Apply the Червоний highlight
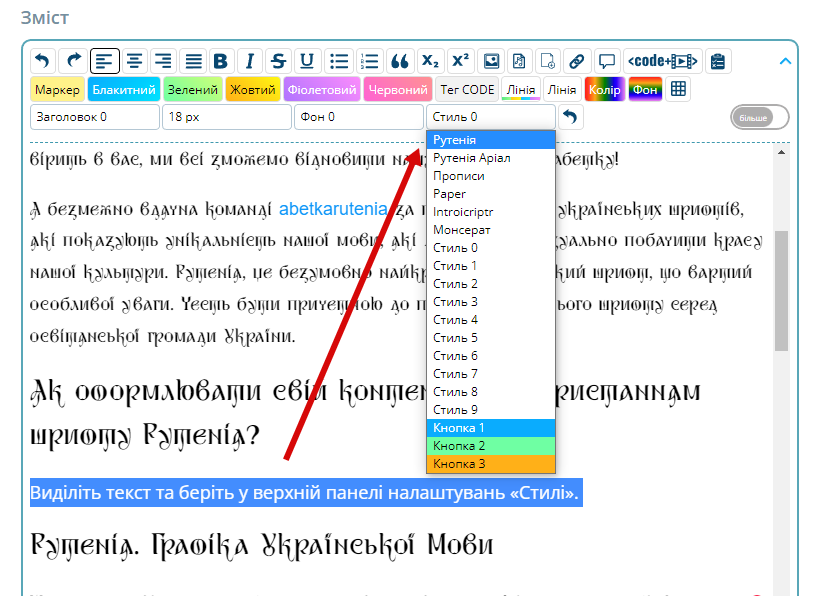This screenshot has height=596, width=817. 398,90
